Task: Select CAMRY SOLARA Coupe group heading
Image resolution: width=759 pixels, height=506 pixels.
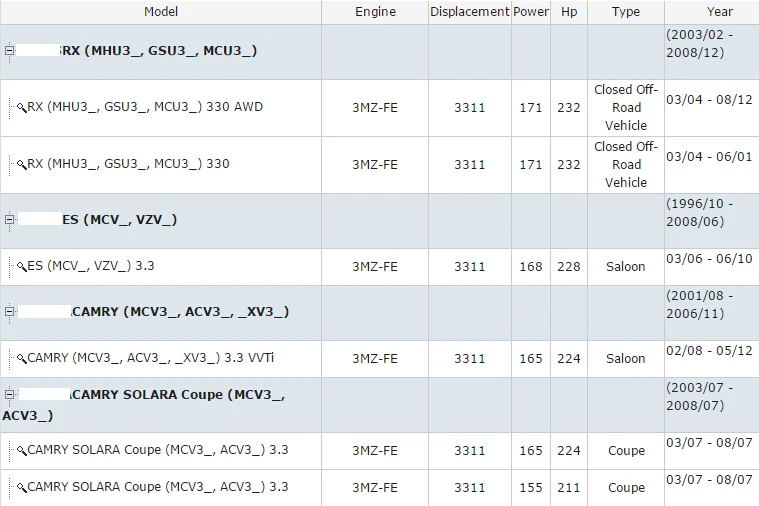Action: tap(144, 405)
